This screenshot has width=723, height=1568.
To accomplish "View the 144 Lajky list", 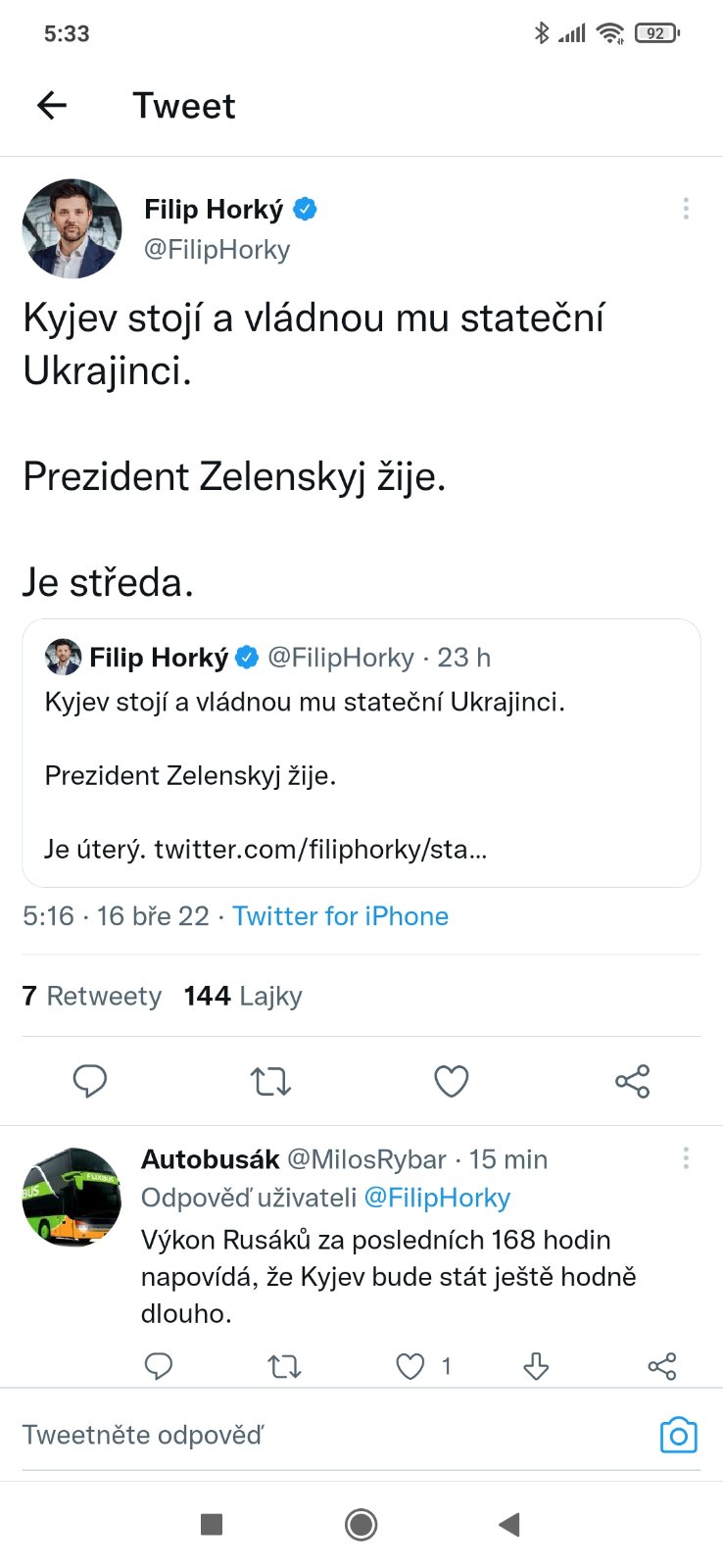I will click(243, 996).
